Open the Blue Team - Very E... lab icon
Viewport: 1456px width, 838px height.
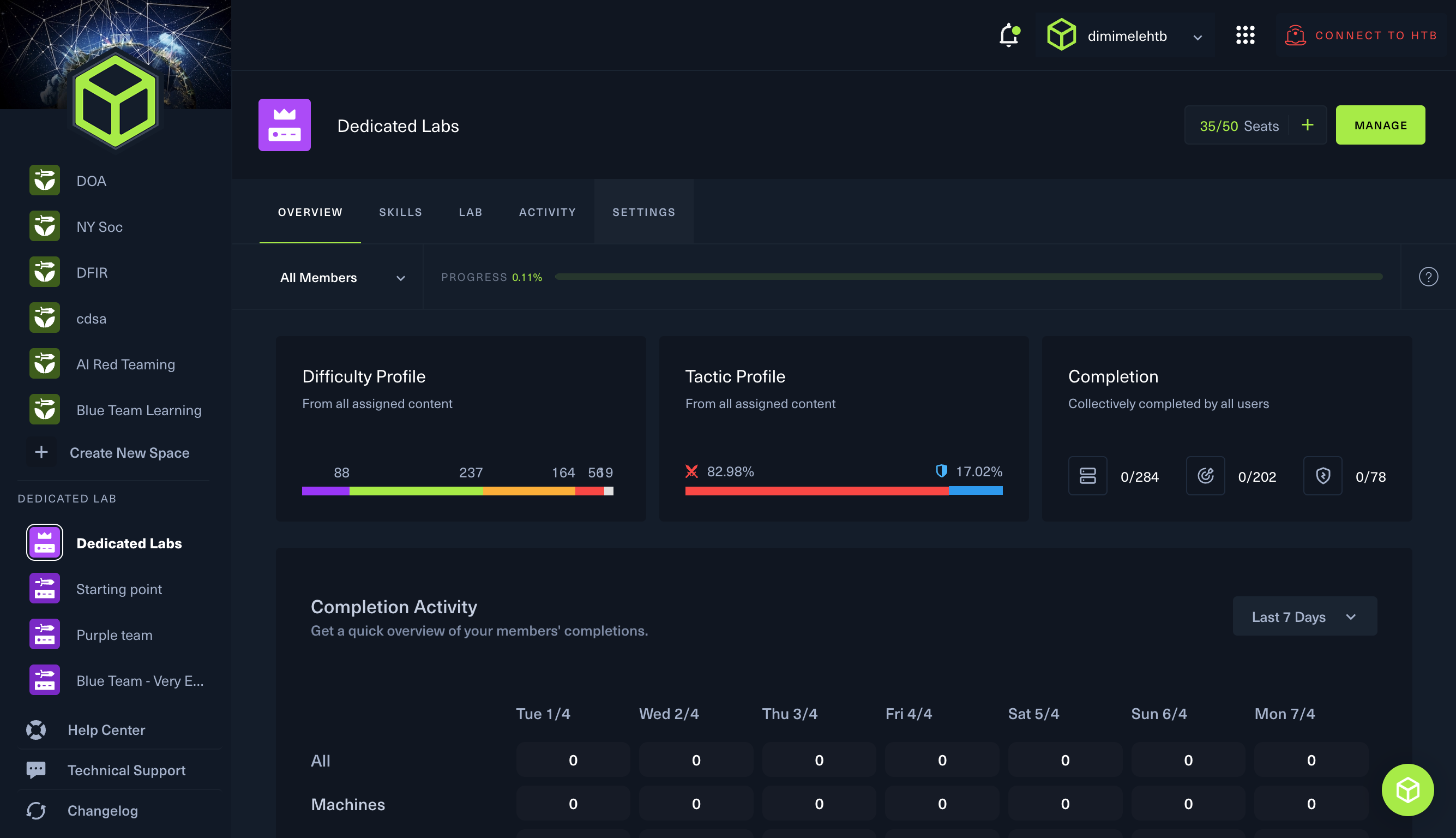point(44,680)
